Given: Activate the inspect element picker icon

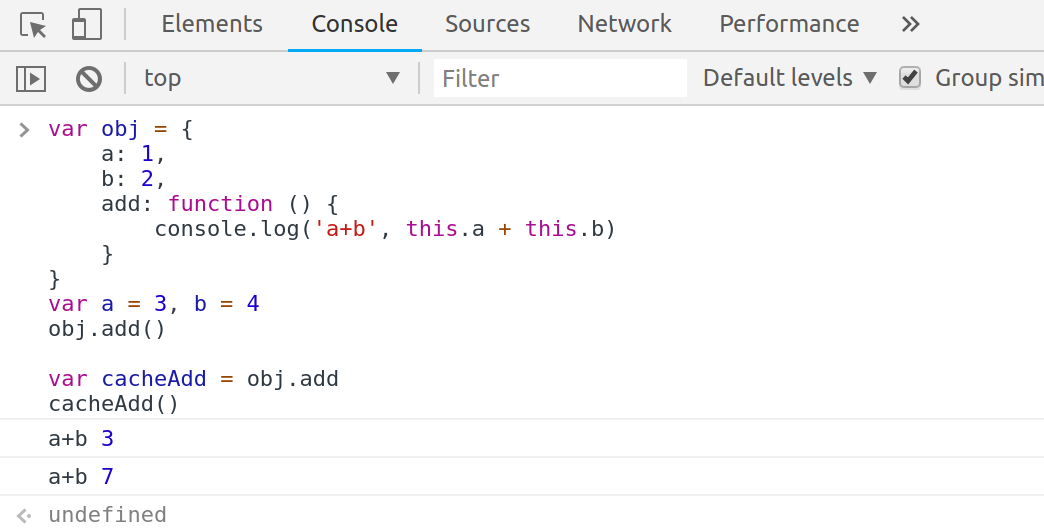Looking at the screenshot, I should click(x=34, y=25).
